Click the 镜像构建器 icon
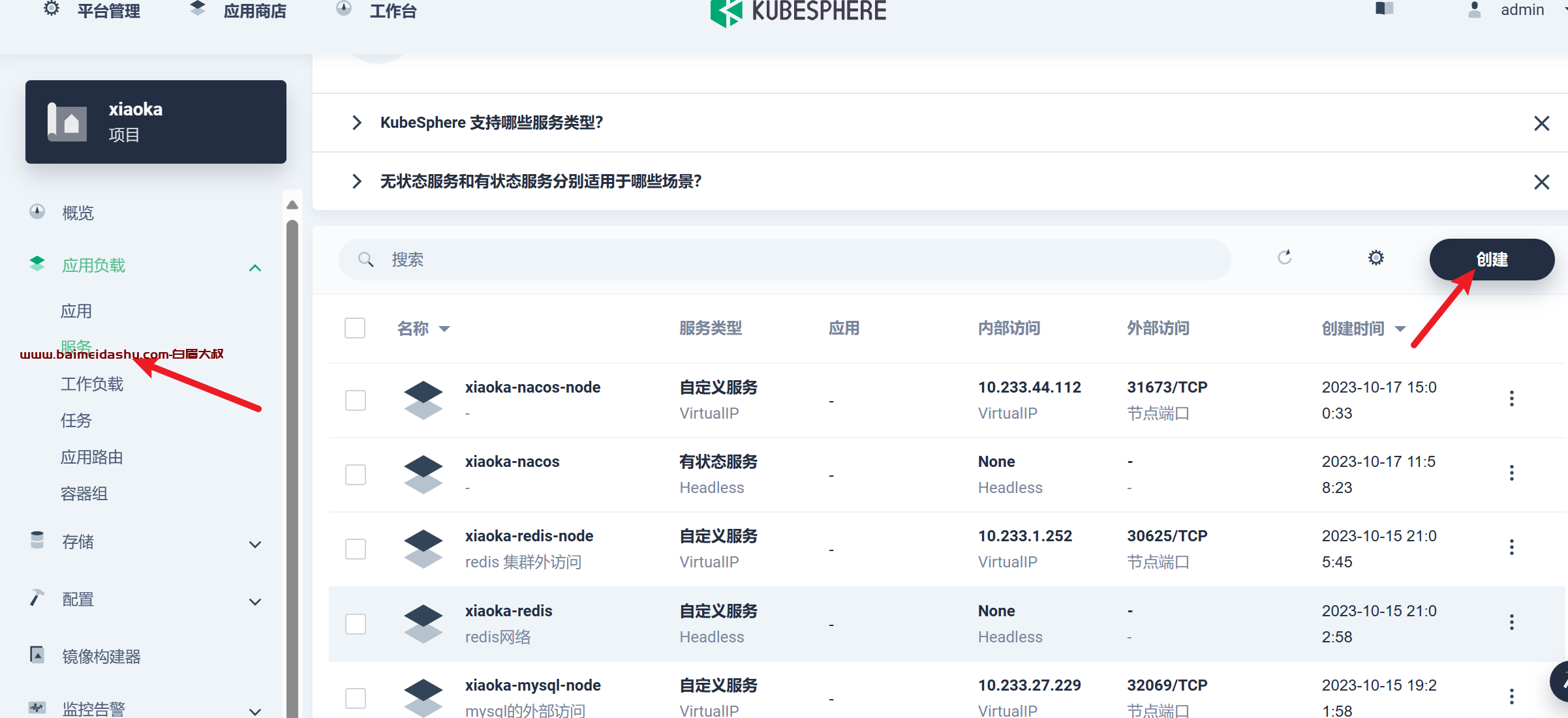1568x718 pixels. point(37,654)
